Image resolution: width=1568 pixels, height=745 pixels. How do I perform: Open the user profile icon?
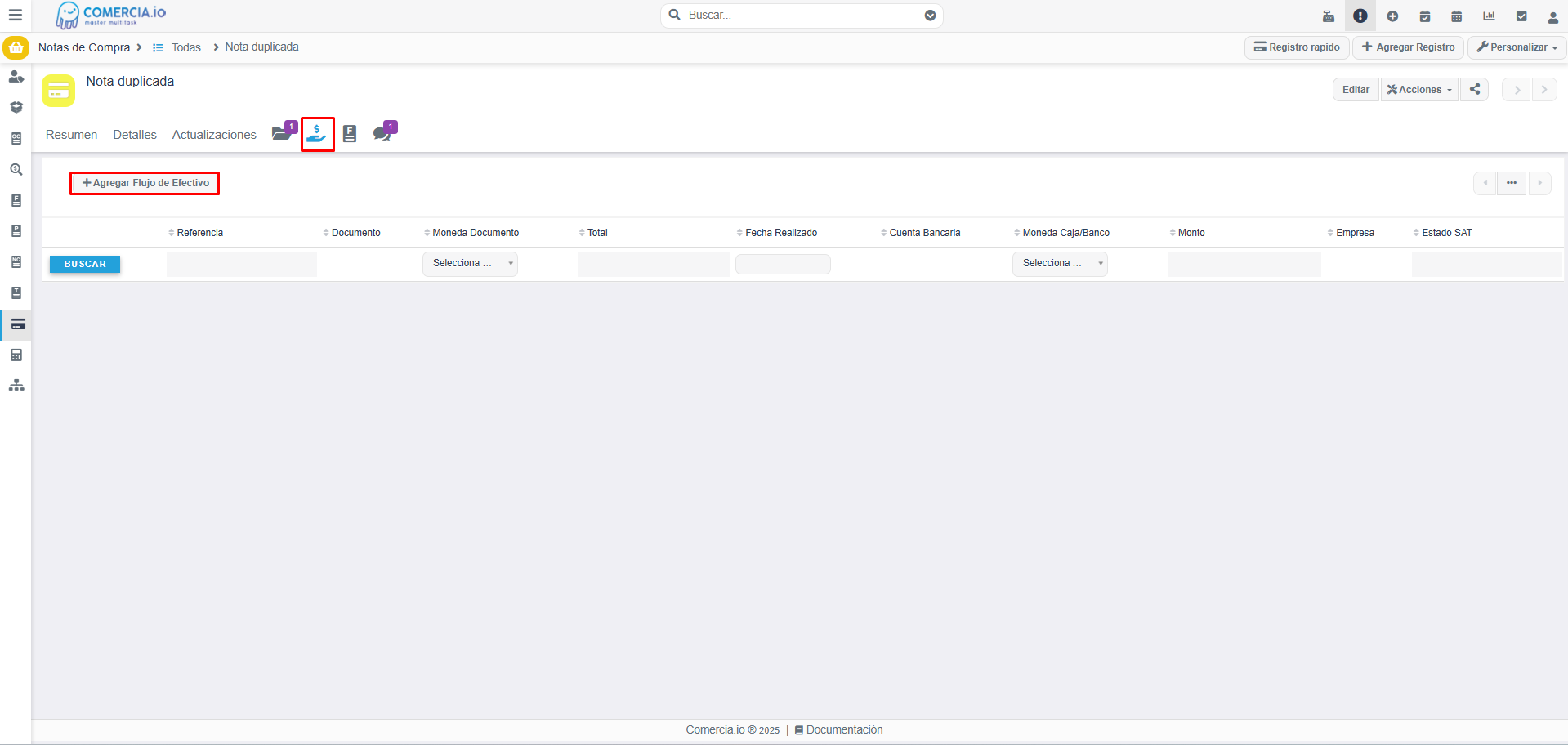coord(1553,17)
